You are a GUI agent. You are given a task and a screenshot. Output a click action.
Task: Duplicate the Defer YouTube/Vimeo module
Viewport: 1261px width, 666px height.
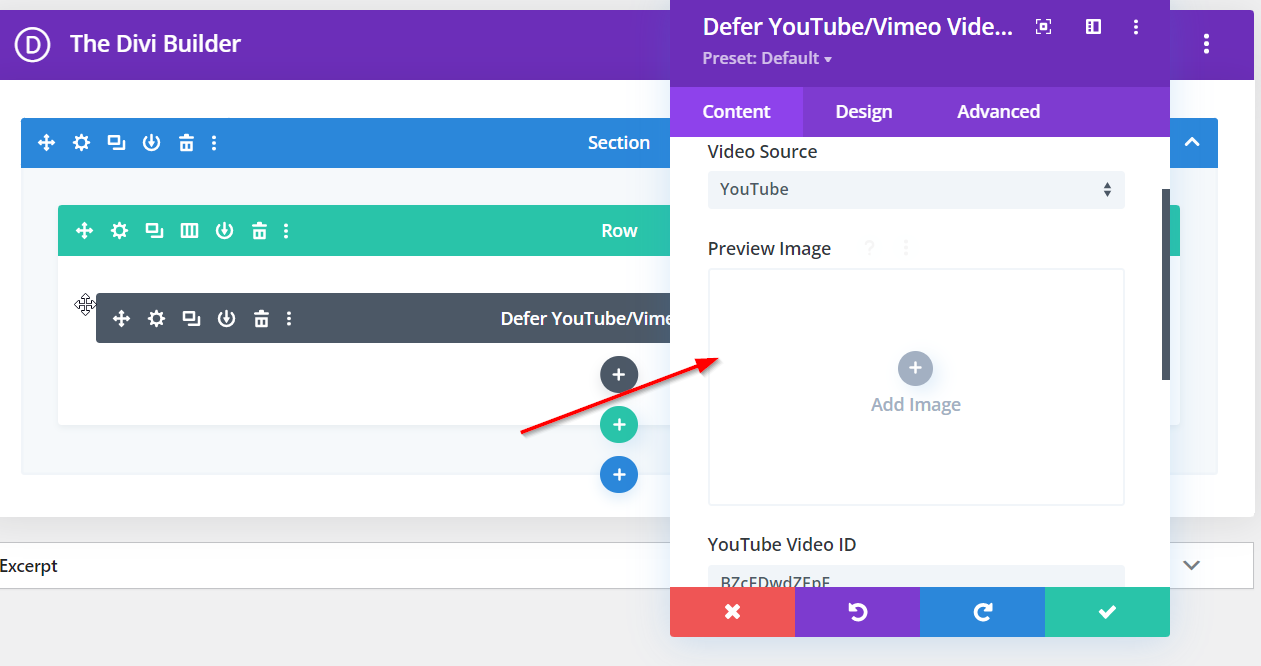click(191, 318)
